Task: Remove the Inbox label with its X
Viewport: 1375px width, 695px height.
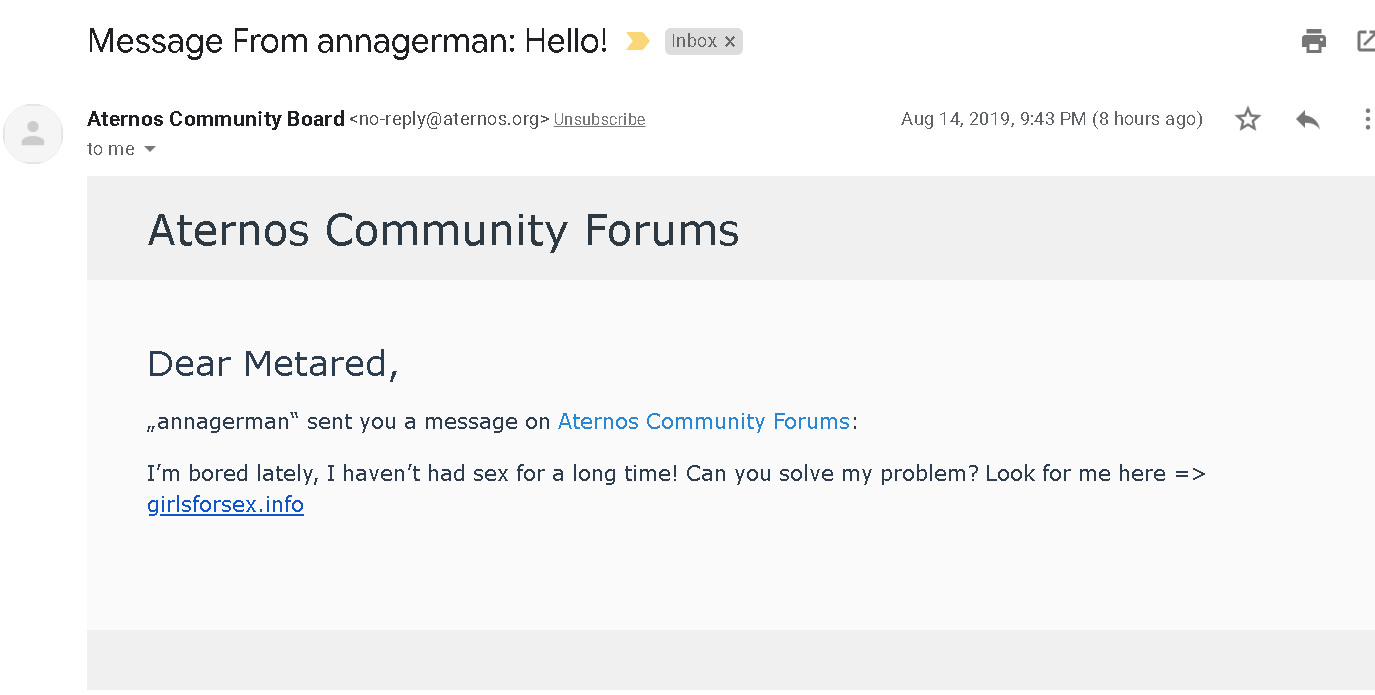Action: click(730, 42)
